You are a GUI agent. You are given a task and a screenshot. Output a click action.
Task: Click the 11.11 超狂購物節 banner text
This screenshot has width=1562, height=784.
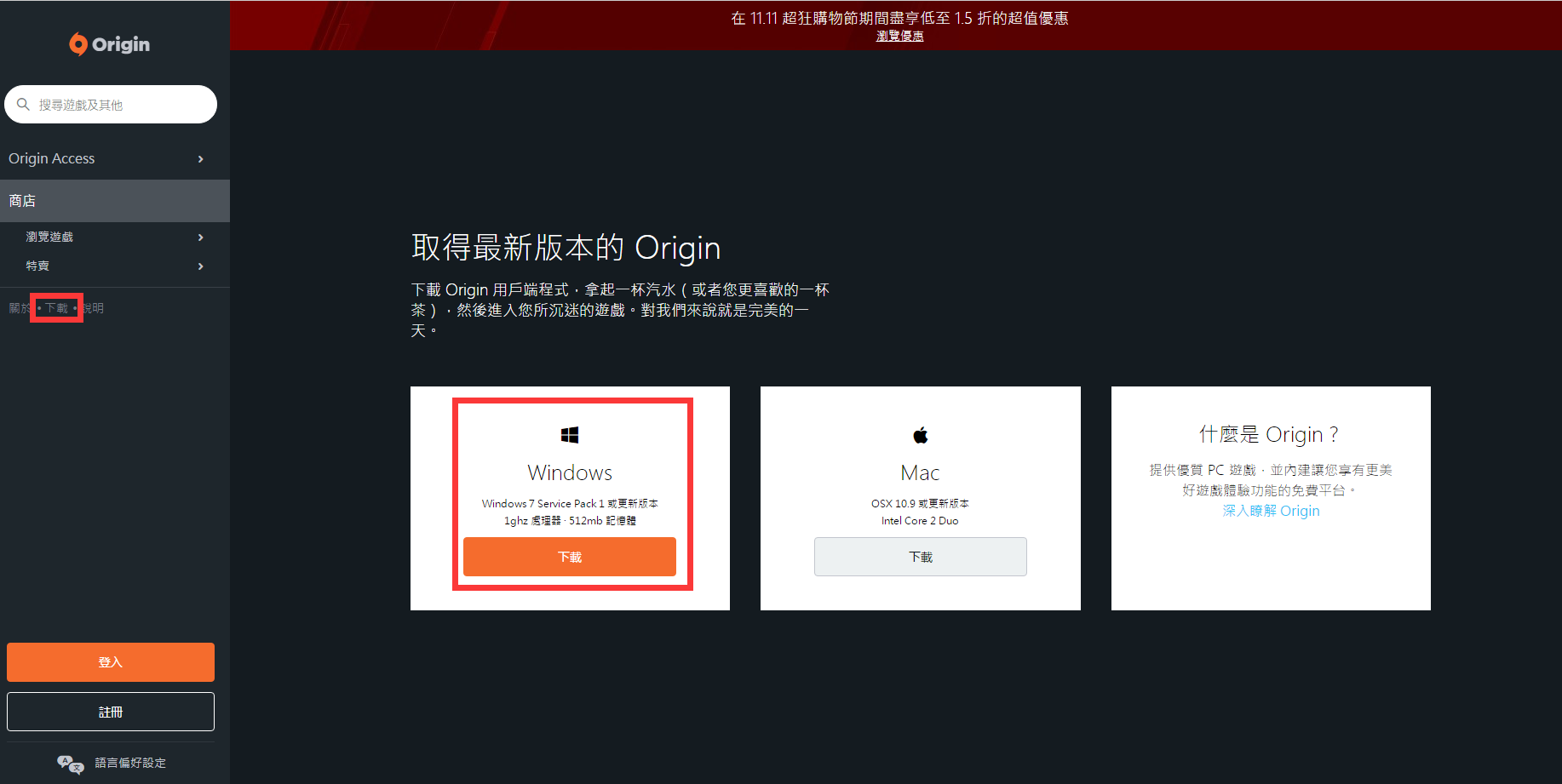point(900,18)
